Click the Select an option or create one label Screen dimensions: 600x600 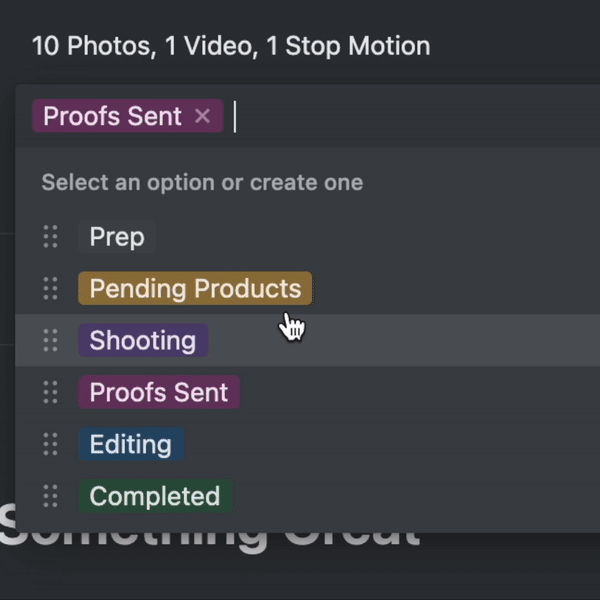pos(202,183)
